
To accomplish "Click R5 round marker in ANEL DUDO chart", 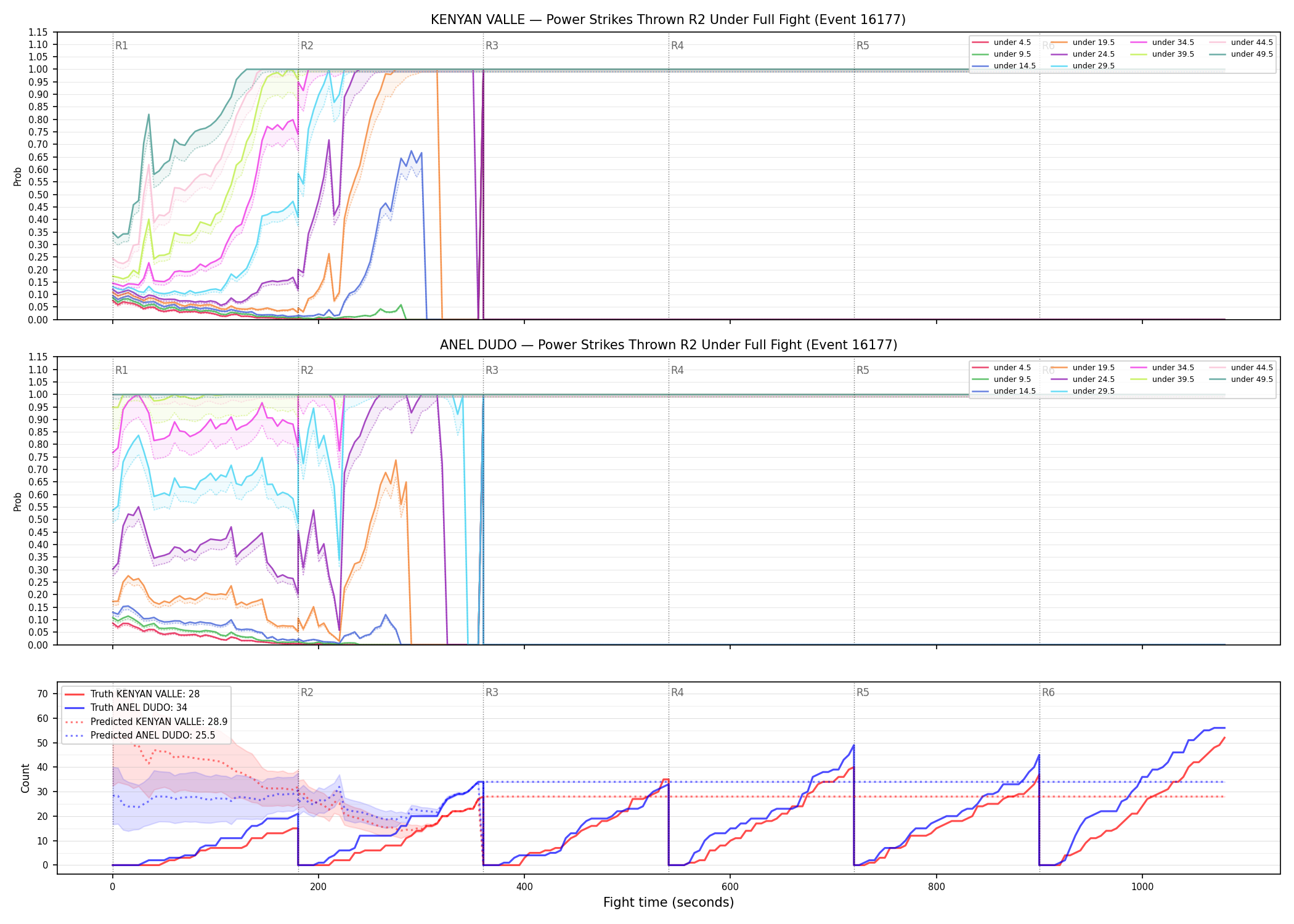I will coord(863,370).
